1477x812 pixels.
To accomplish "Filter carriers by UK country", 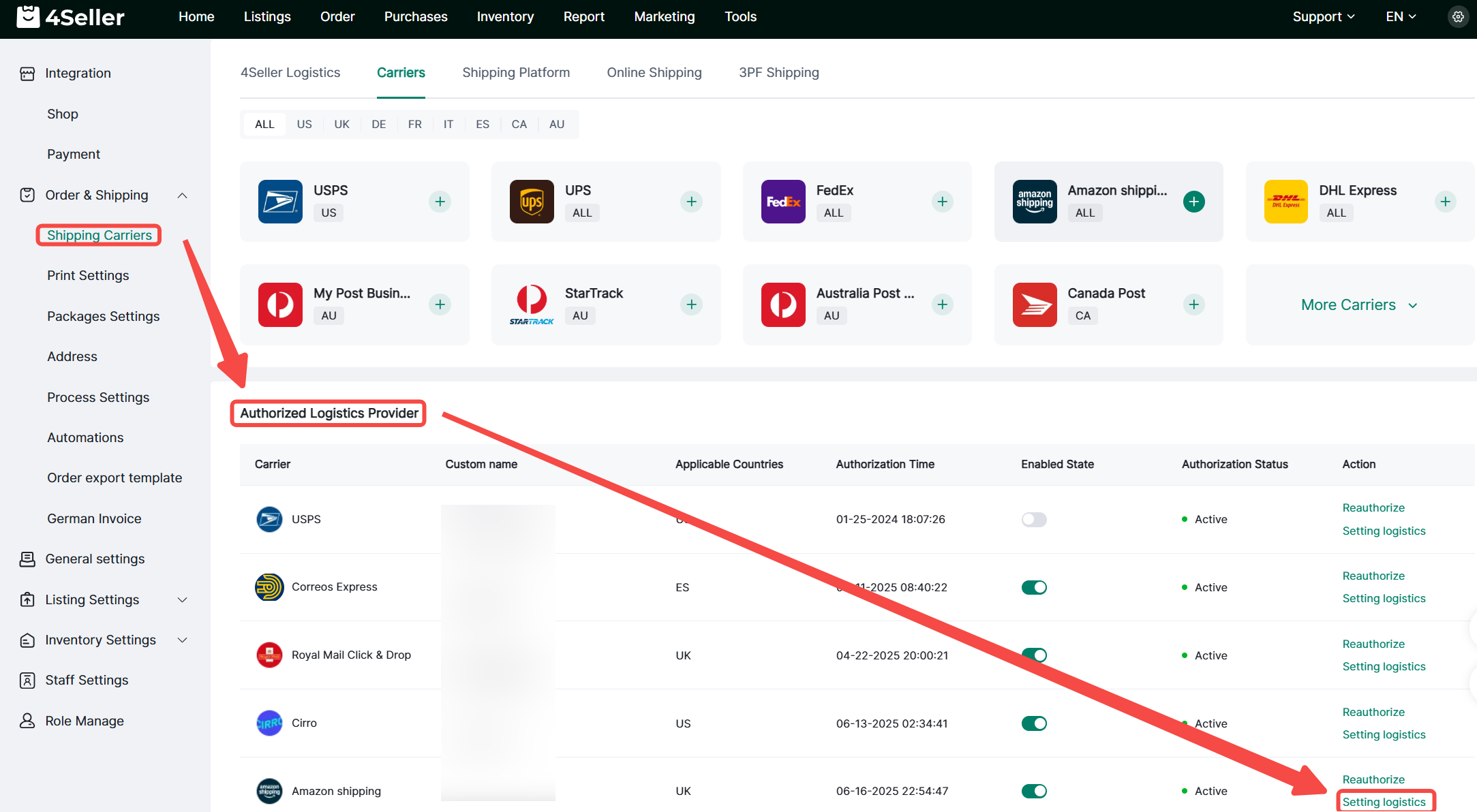I will point(341,125).
